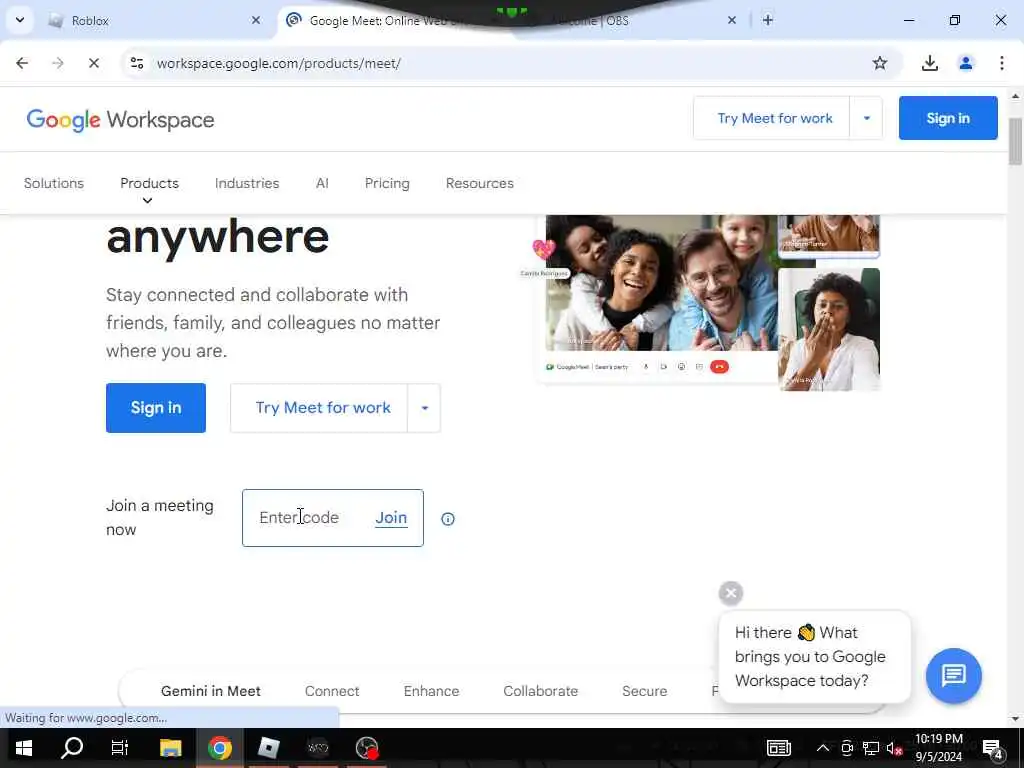Click the muted volume tray icon
Image resolution: width=1024 pixels, height=768 pixels.
point(895,748)
